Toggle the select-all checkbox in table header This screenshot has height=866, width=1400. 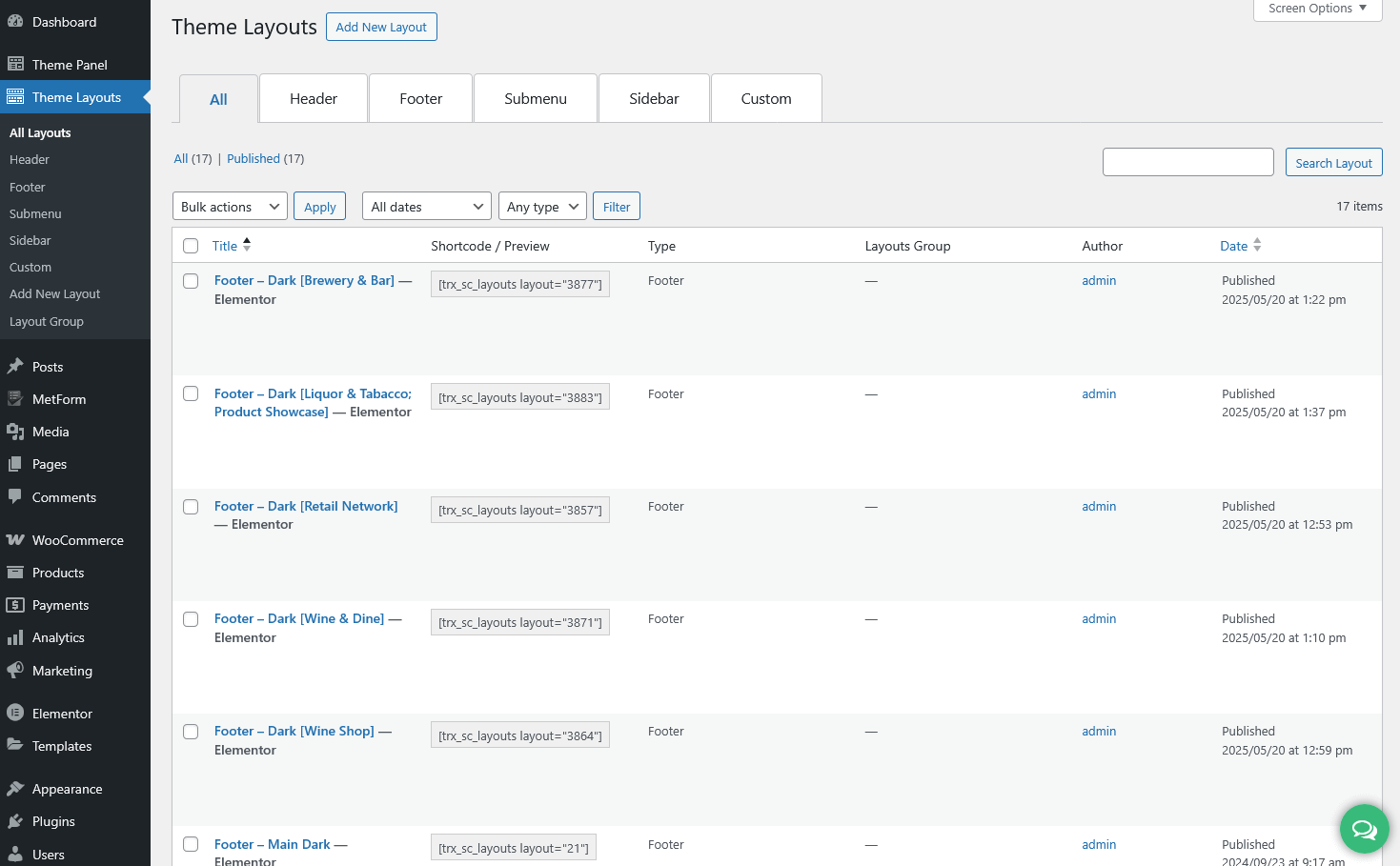click(x=191, y=246)
